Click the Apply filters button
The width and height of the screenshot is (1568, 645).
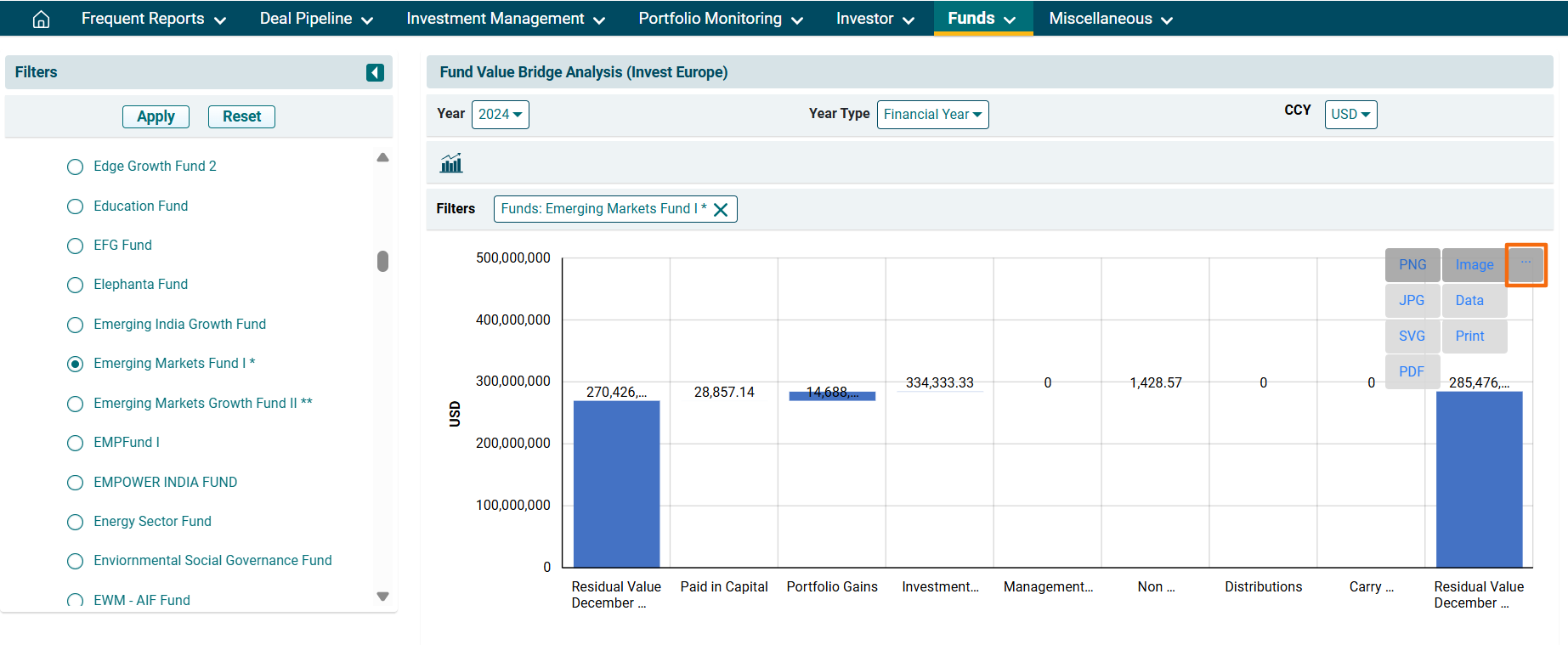(156, 116)
